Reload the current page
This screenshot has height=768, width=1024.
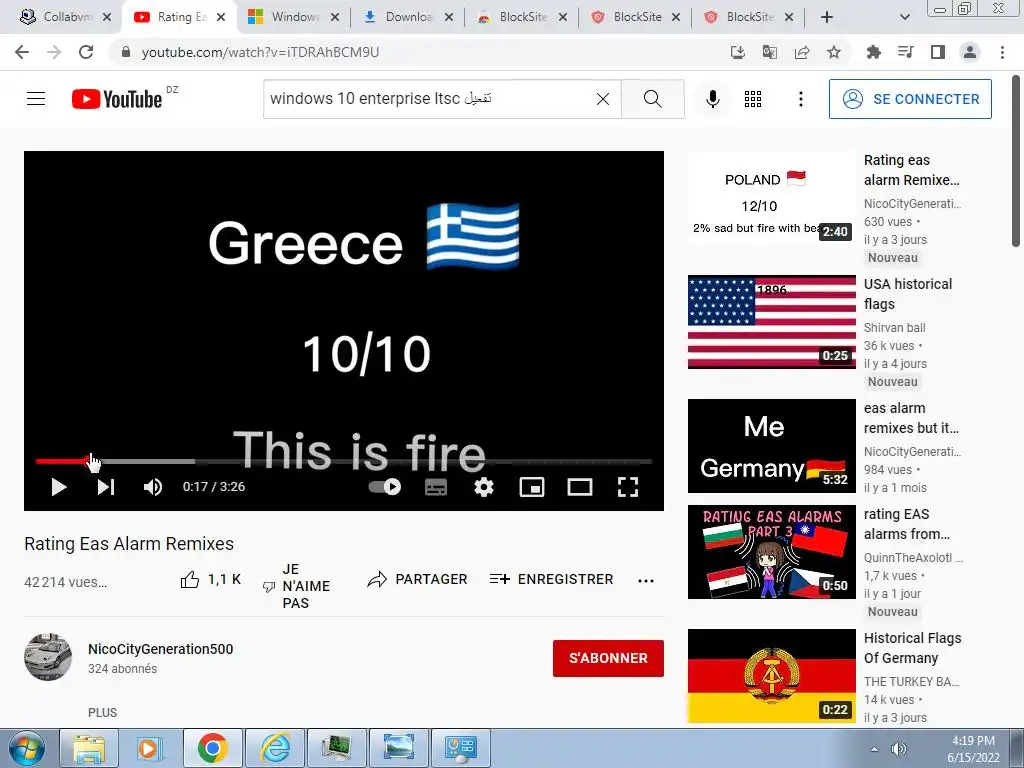[86, 52]
